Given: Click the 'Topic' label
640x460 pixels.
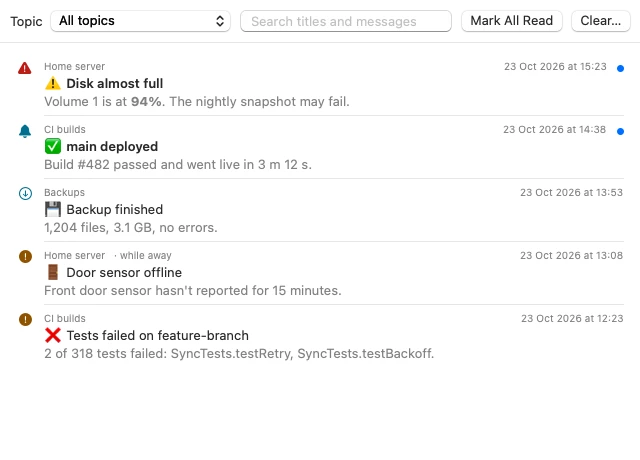Looking at the screenshot, I should pos(26,21).
